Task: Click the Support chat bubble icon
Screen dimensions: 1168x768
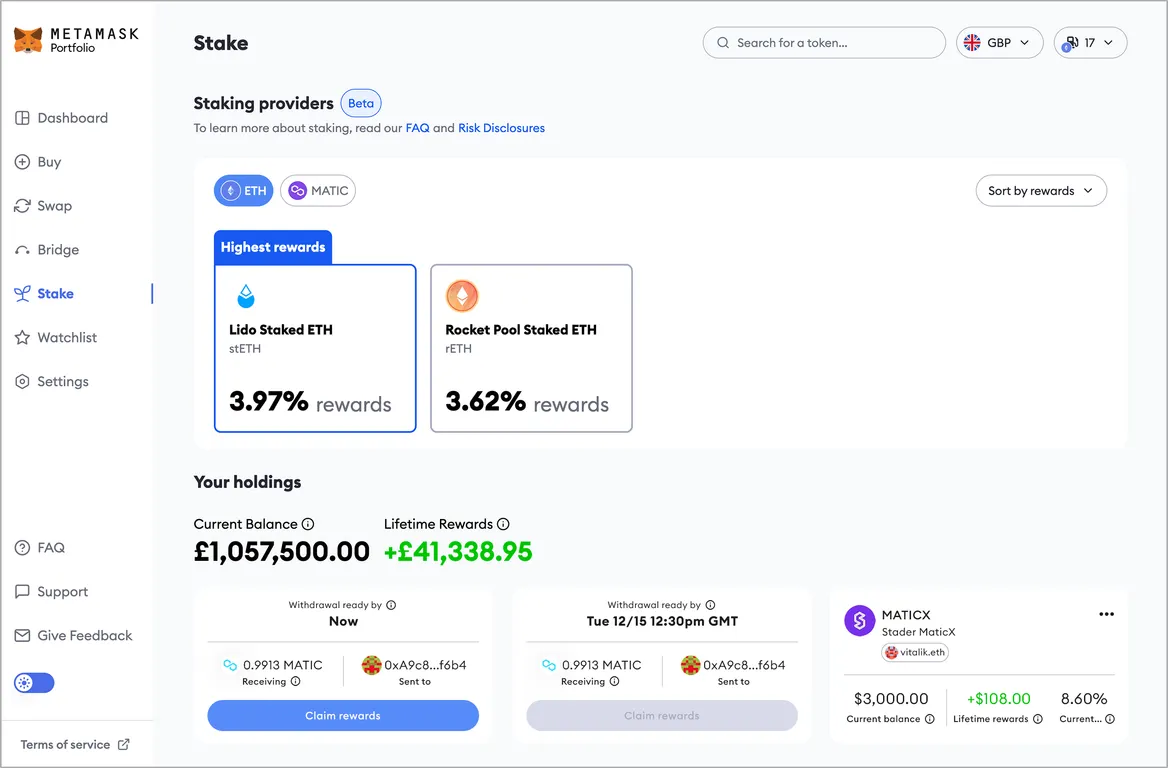Action: [x=22, y=591]
